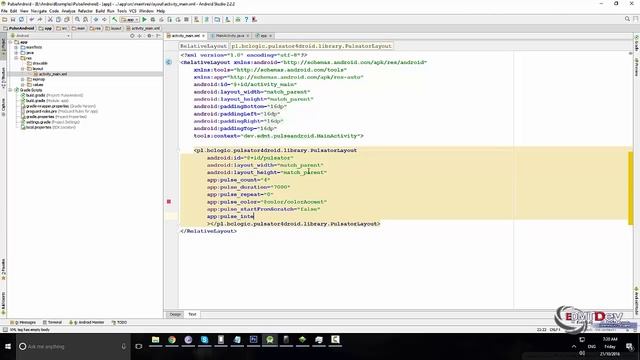Switch to the Design view tab
Screen dimensions: 640x360
tap(175, 314)
